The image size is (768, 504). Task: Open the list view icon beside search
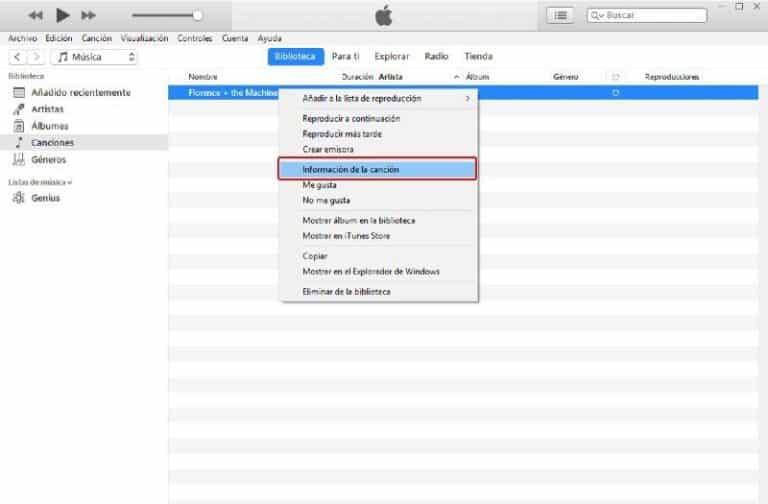pos(560,15)
